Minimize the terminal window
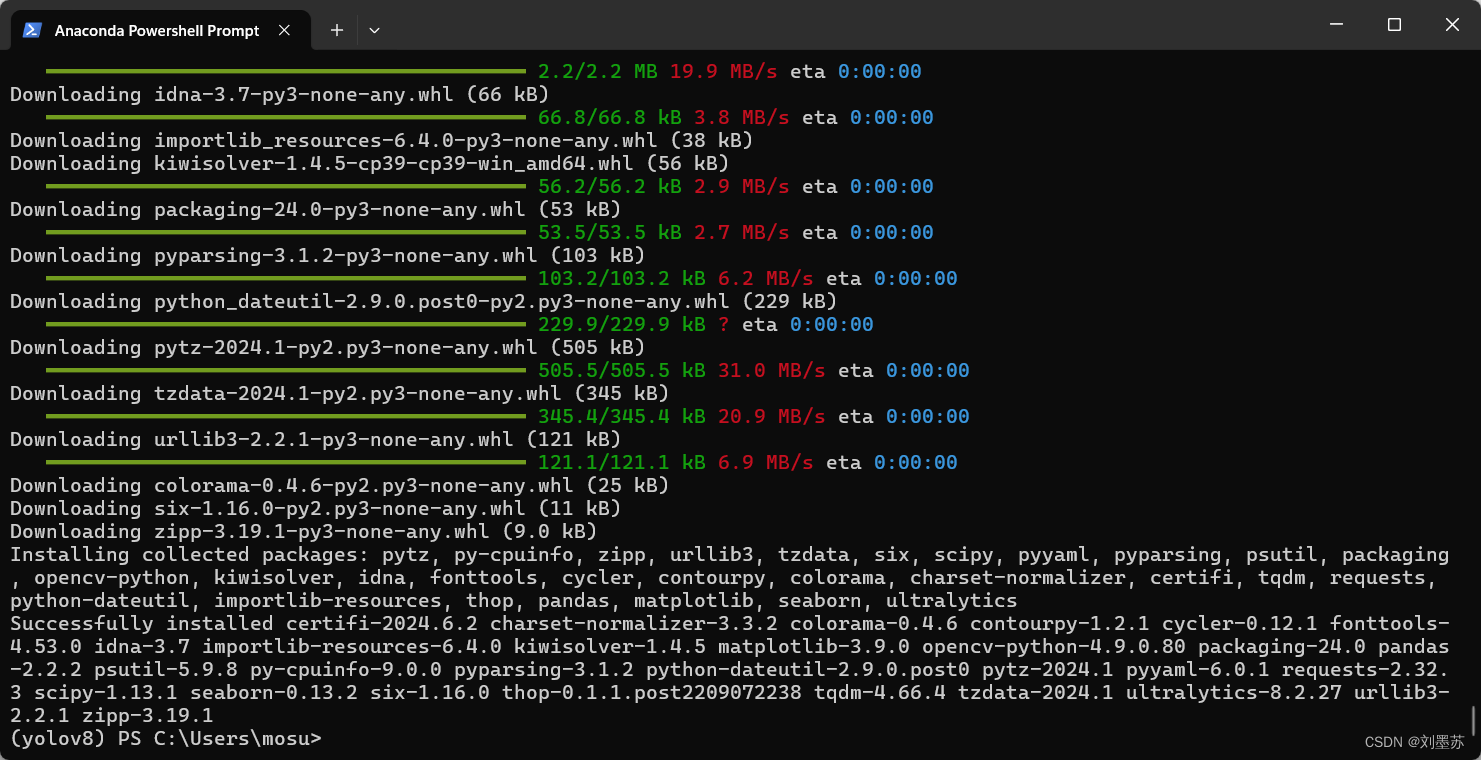This screenshot has width=1481, height=760. (x=1335, y=25)
